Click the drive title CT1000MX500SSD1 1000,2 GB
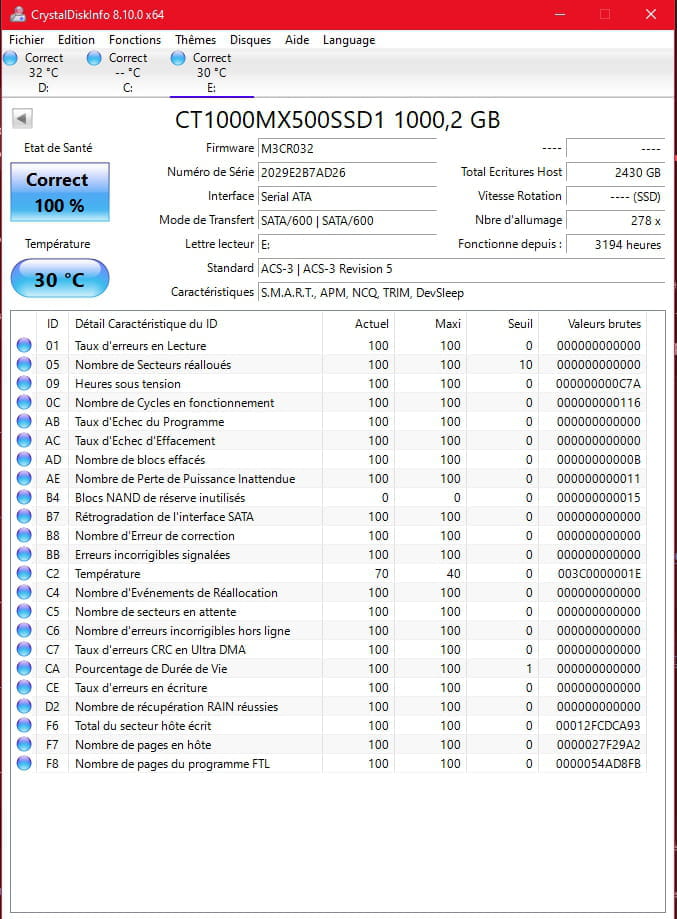The image size is (677, 919). pyautogui.click(x=338, y=120)
